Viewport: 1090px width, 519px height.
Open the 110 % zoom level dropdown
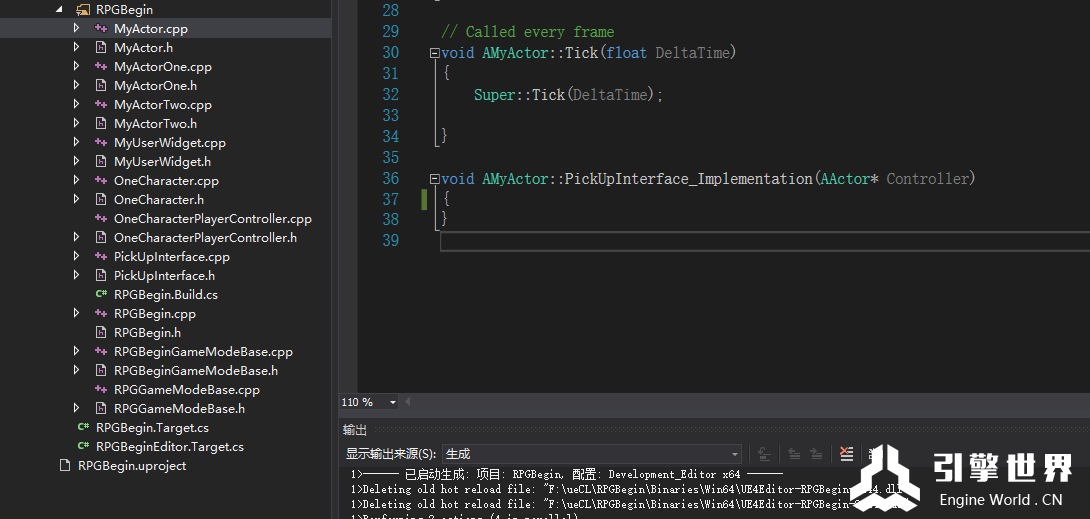[x=393, y=402]
